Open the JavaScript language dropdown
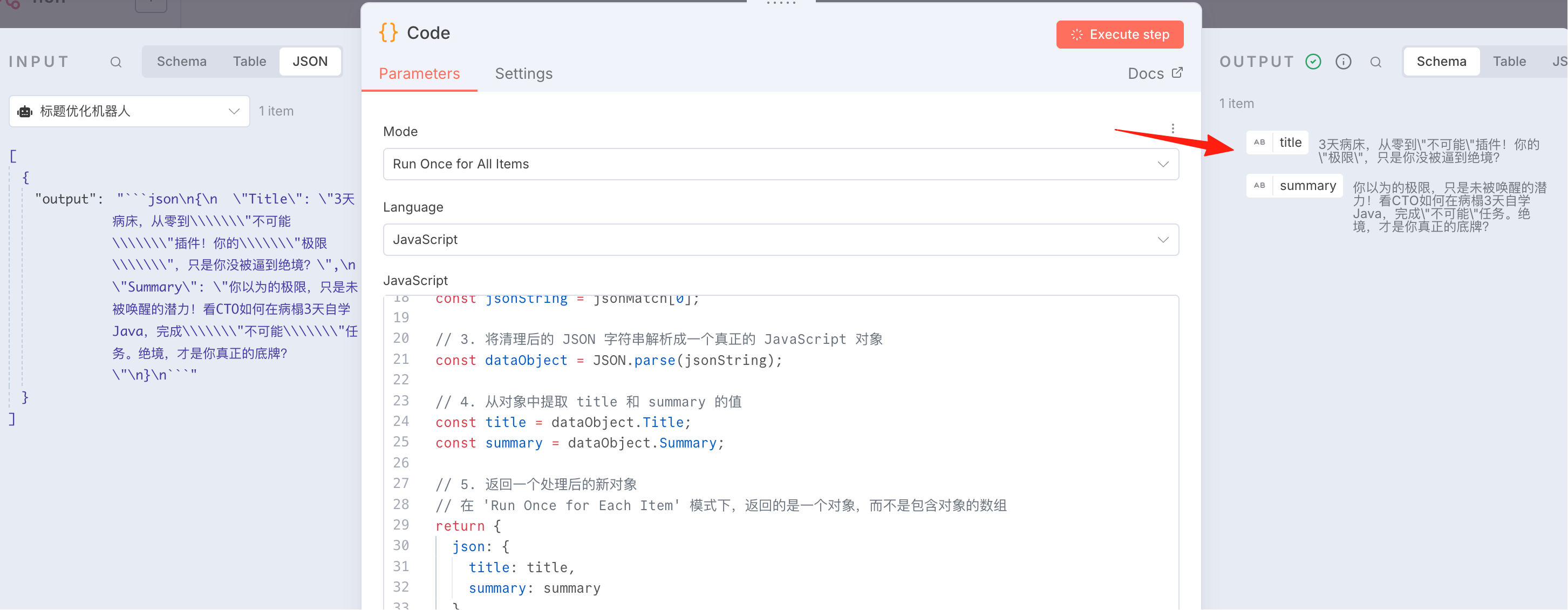Image resolution: width=1568 pixels, height=610 pixels. pos(781,240)
